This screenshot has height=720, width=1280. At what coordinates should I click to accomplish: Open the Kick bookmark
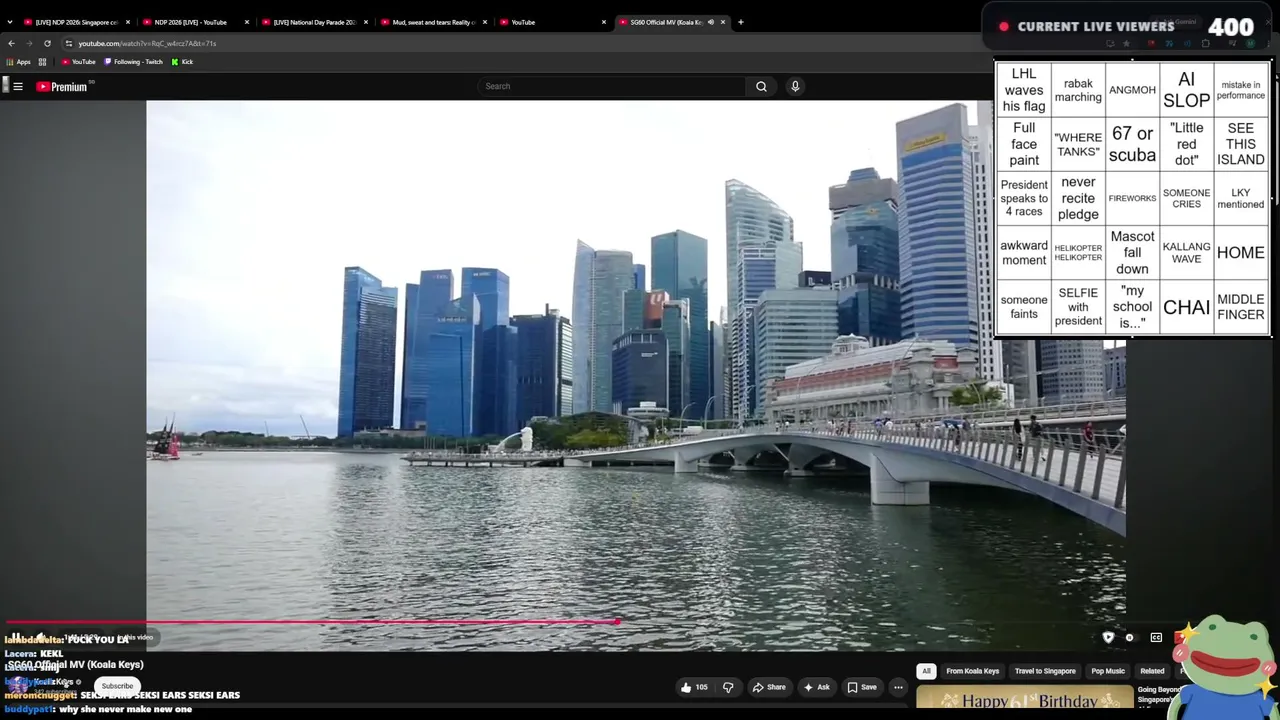(182, 62)
